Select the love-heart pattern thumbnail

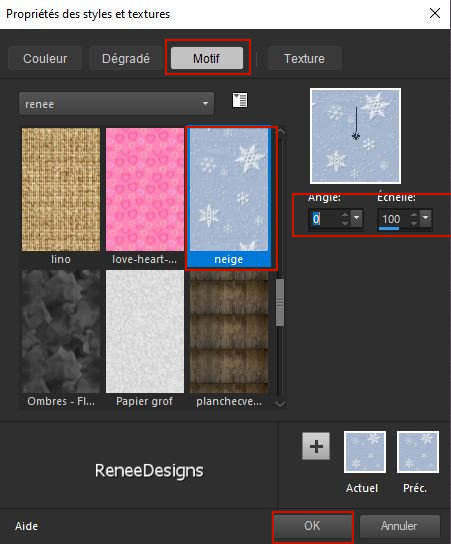tap(145, 189)
